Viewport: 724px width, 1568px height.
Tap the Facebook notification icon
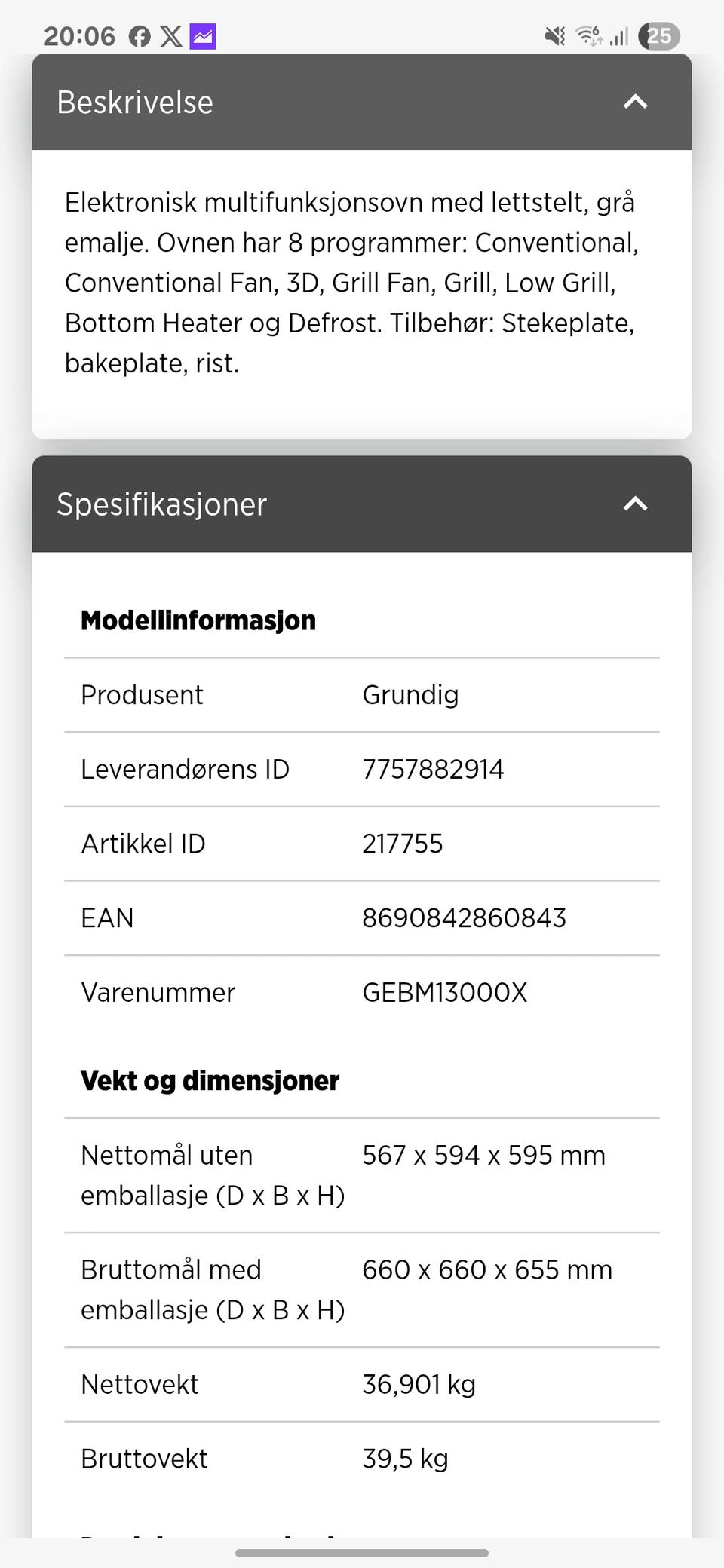(140, 36)
